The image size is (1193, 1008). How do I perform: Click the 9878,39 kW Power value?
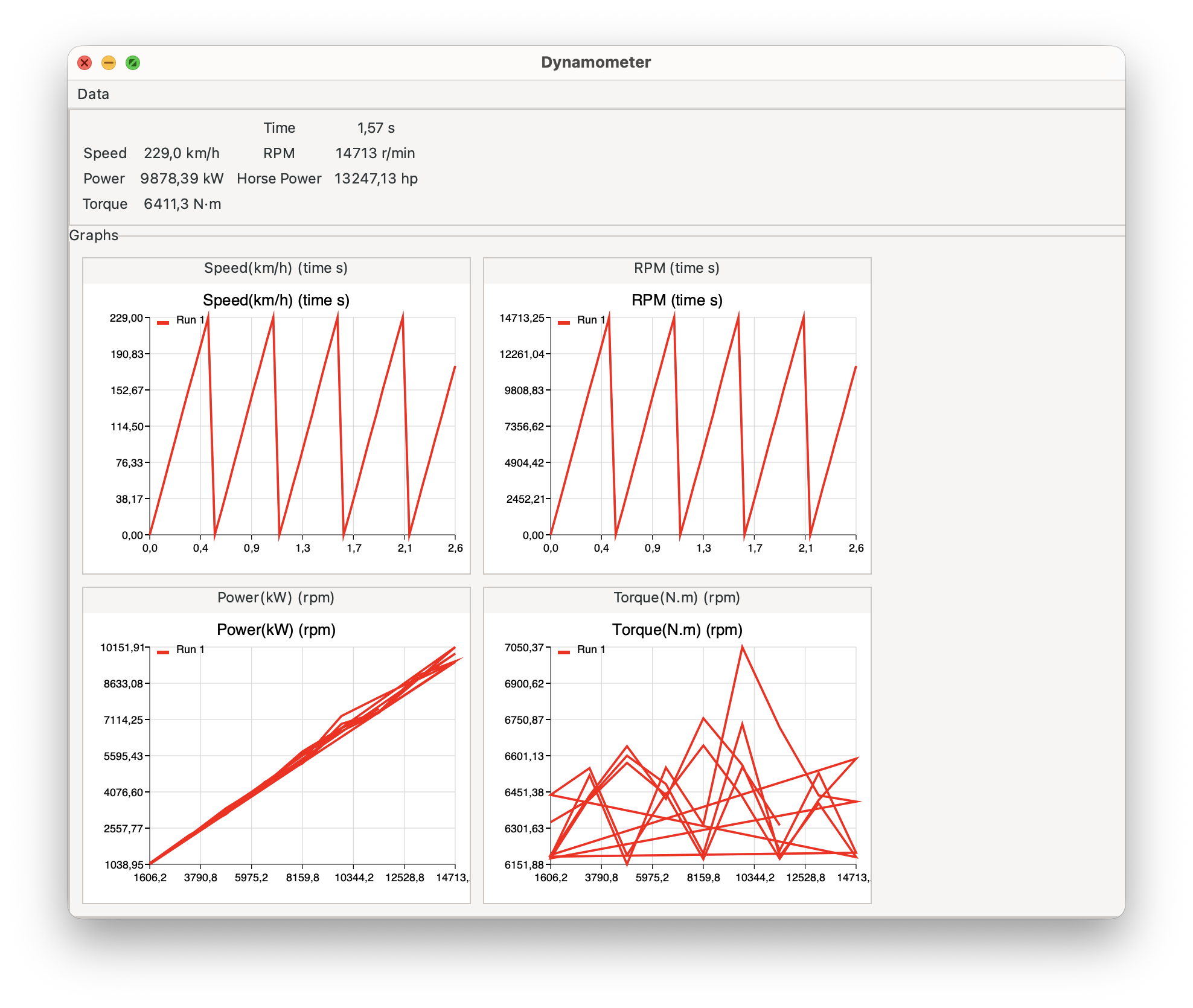[182, 179]
